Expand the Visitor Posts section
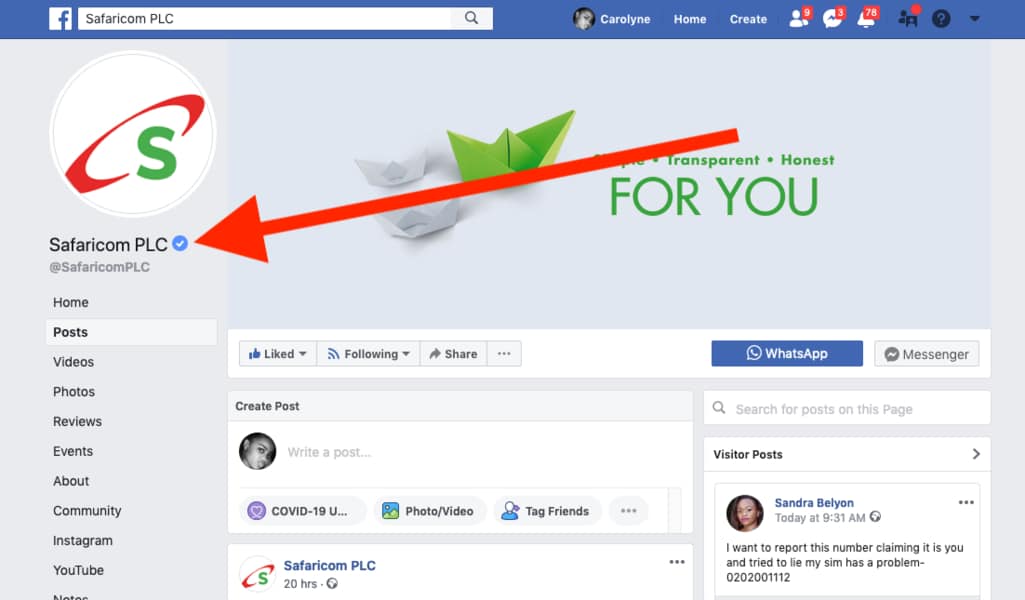The width and height of the screenshot is (1025, 600). (975, 454)
